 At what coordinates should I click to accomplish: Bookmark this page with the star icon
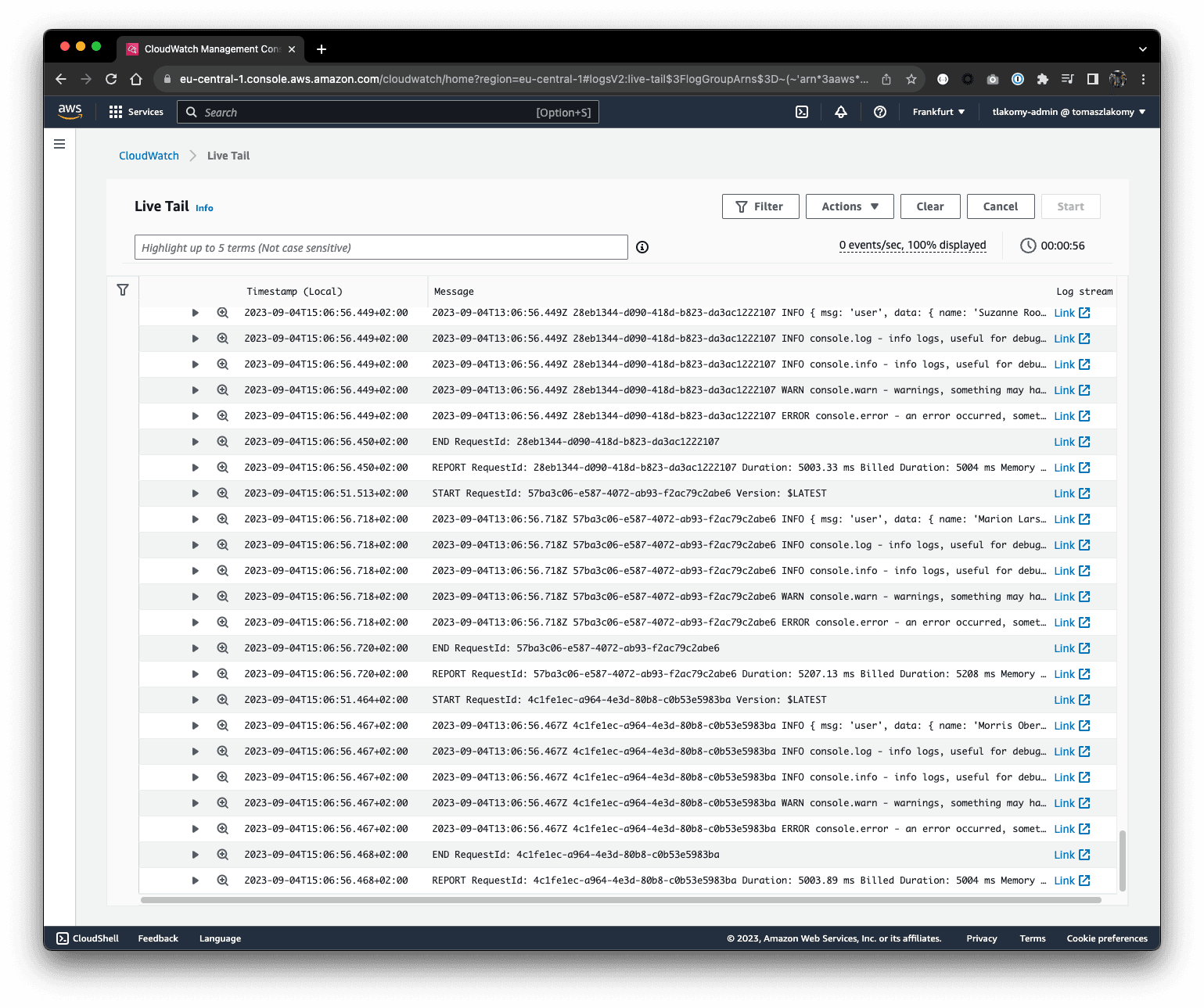[x=911, y=79]
